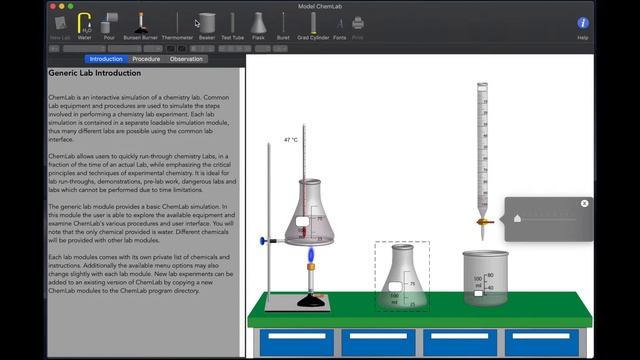
Task: Select the Water tool
Action: point(84,27)
